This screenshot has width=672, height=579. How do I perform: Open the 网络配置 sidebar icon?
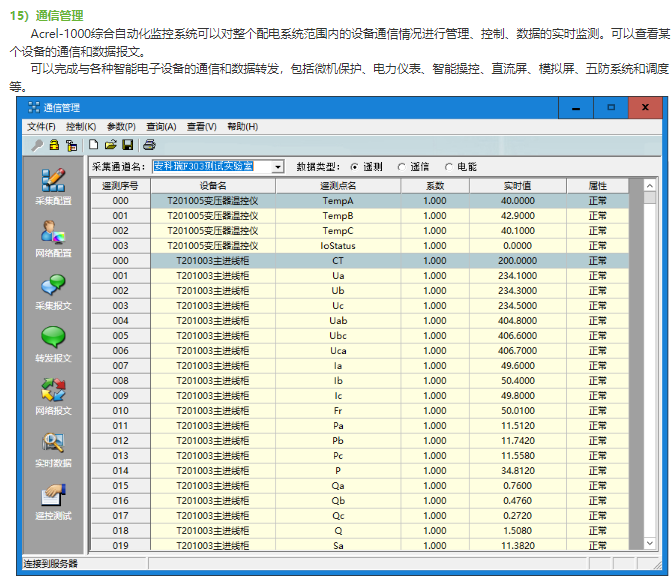(x=53, y=238)
